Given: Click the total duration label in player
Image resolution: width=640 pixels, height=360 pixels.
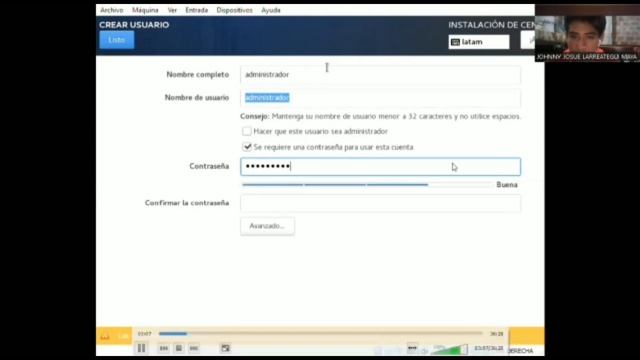Looking at the screenshot, I should (496, 334).
